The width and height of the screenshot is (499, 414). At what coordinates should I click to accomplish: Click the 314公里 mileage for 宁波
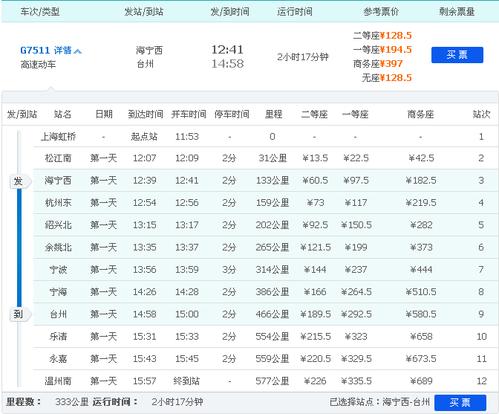(x=272, y=269)
